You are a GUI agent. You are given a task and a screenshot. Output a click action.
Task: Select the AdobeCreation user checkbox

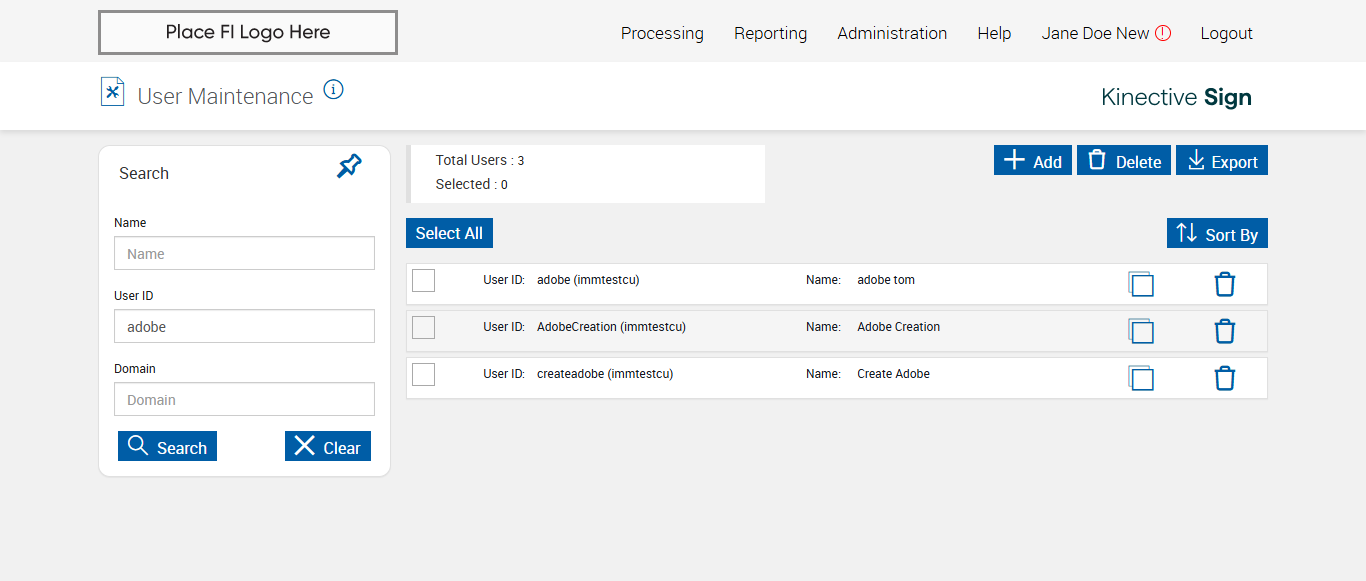tap(424, 327)
